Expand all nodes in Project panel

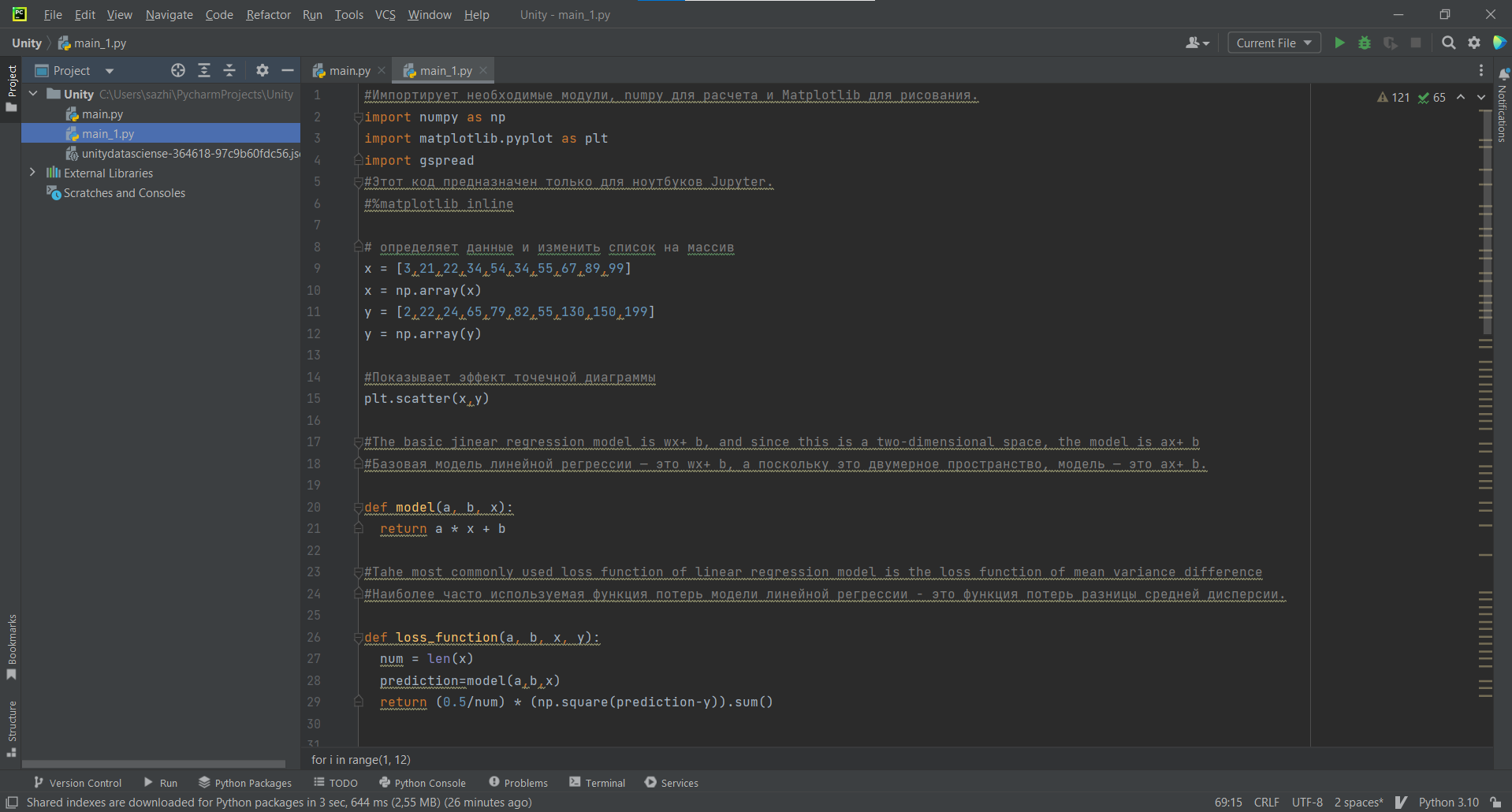(204, 70)
